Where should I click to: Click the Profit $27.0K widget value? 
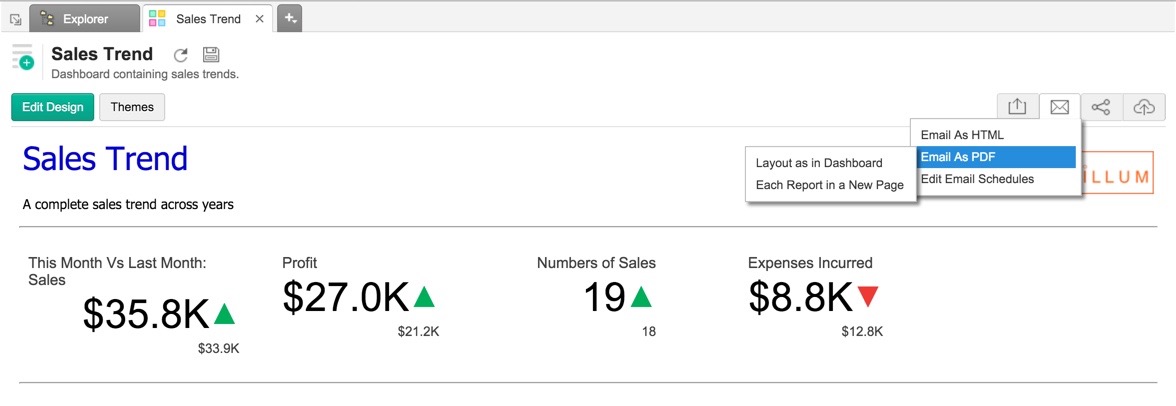pos(346,297)
